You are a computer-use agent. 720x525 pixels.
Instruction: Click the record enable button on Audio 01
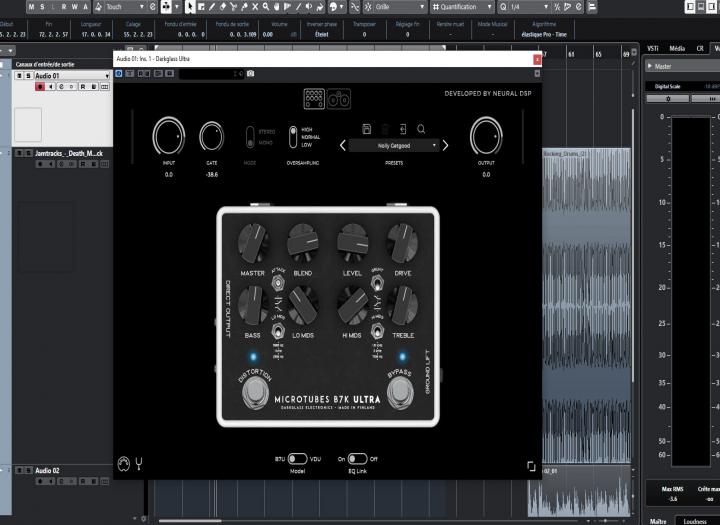coord(40,86)
